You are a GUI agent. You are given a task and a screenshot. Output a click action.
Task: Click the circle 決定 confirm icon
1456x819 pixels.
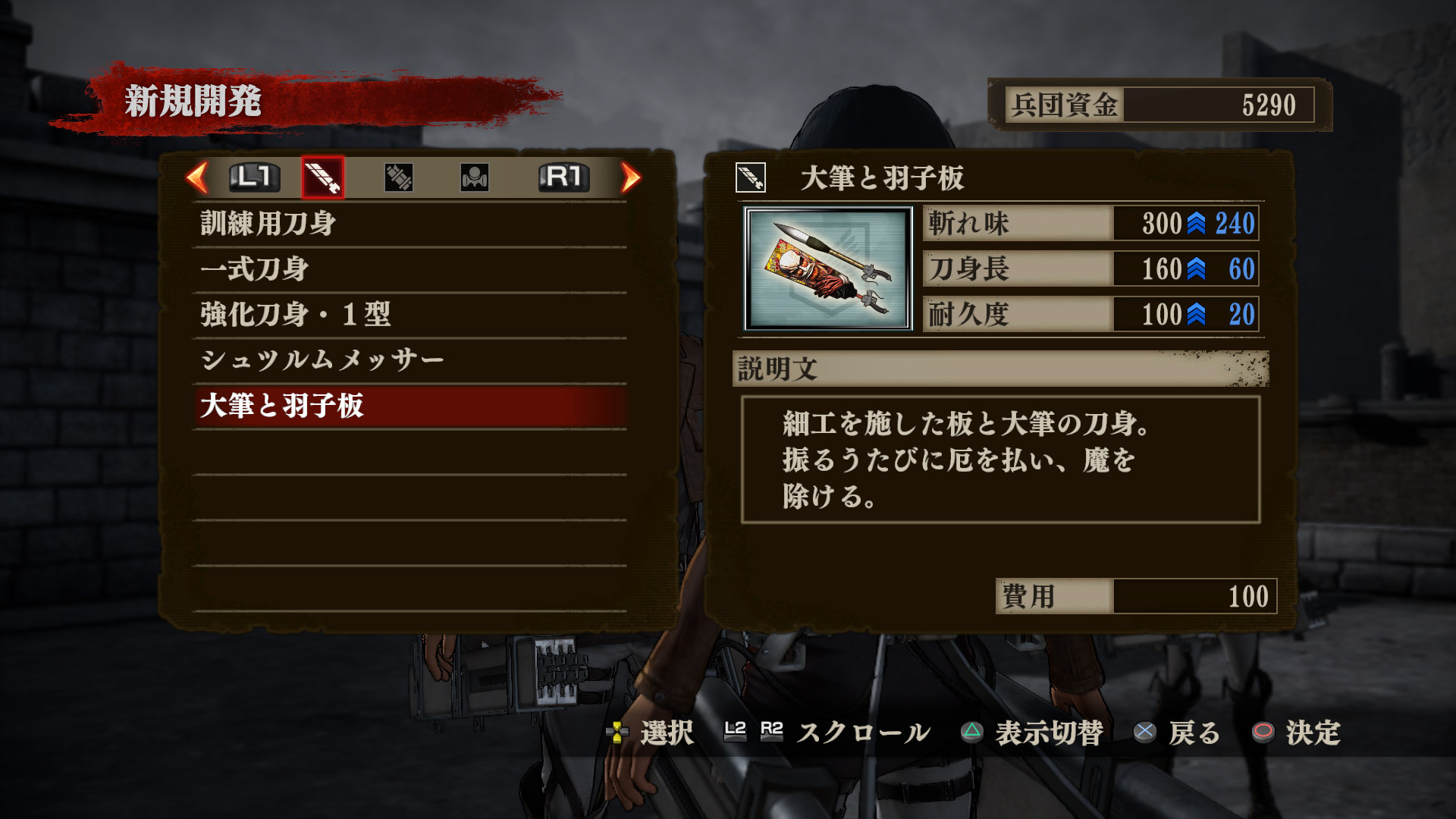click(1263, 731)
